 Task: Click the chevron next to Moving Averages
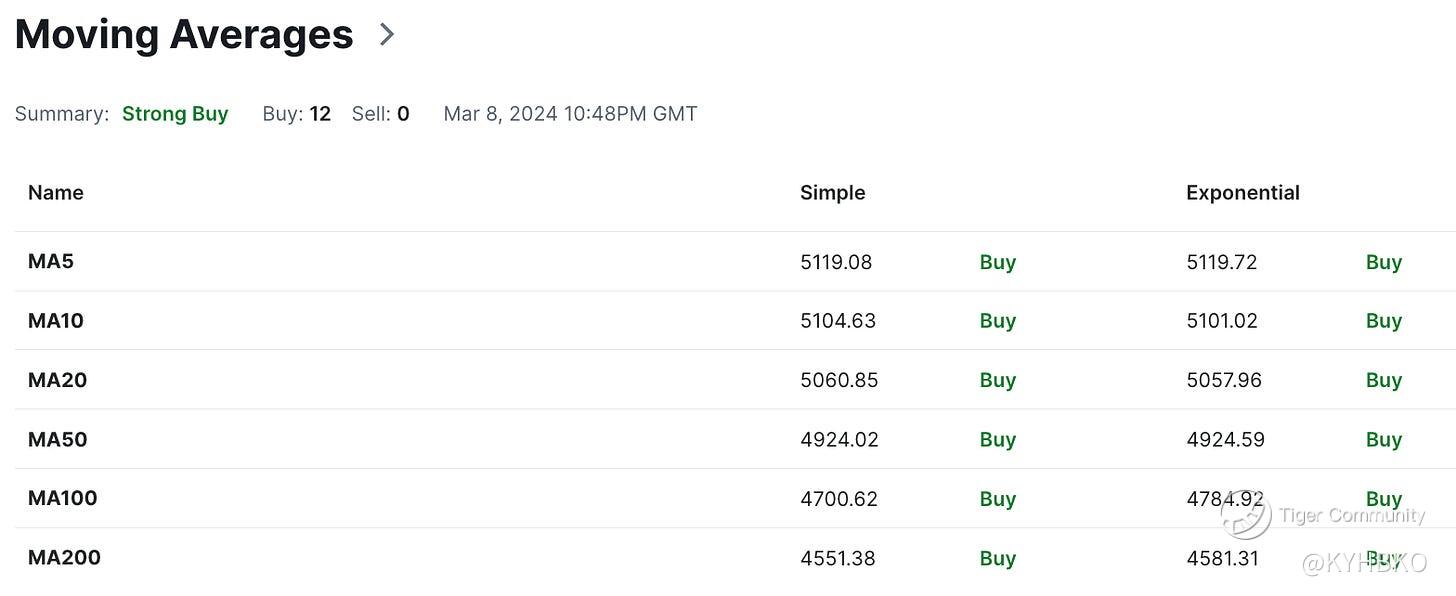(387, 35)
